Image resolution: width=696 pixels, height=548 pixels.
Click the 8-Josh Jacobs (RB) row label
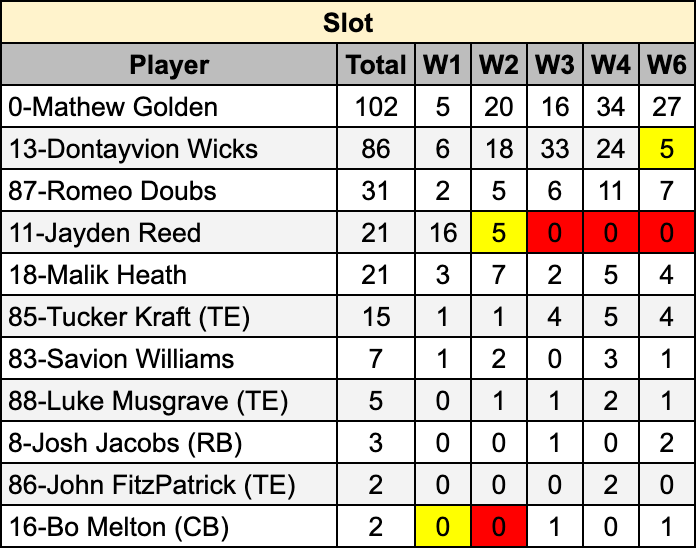pos(125,443)
